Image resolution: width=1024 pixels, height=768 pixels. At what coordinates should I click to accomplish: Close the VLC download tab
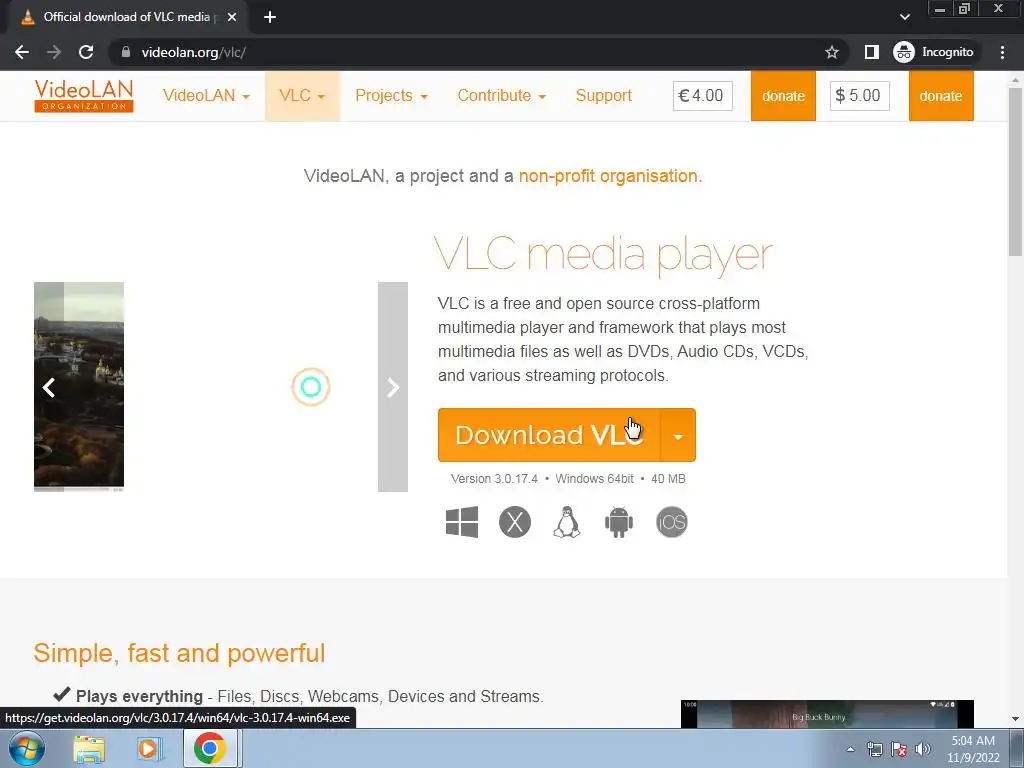(x=232, y=17)
